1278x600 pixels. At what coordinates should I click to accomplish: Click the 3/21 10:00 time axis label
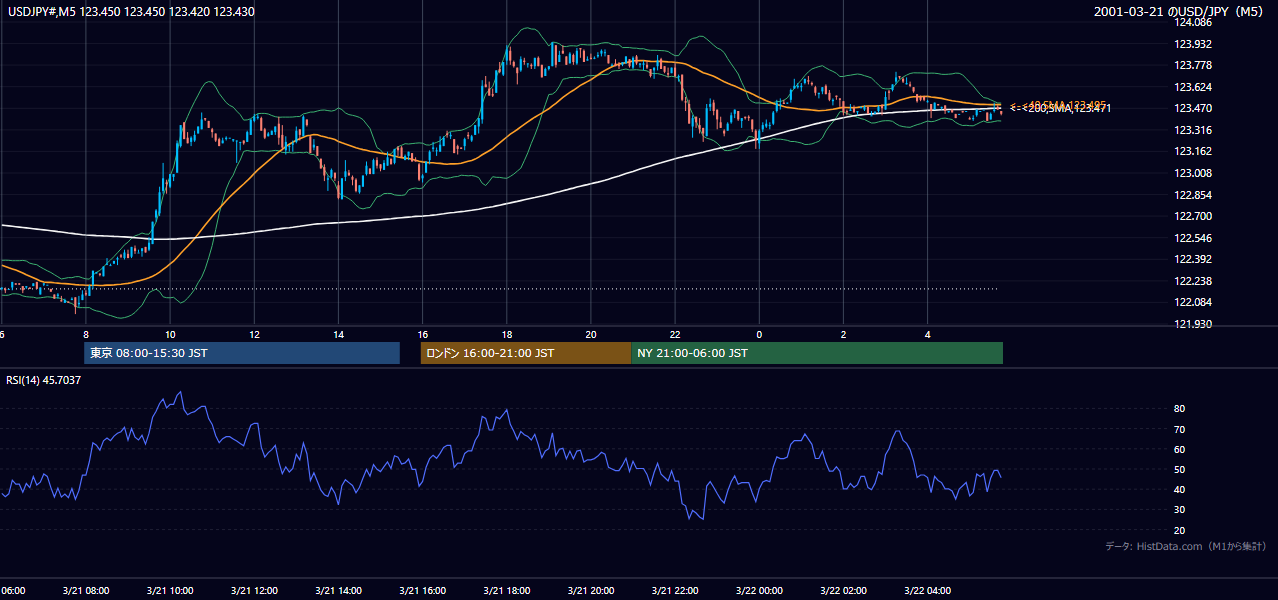[170, 591]
